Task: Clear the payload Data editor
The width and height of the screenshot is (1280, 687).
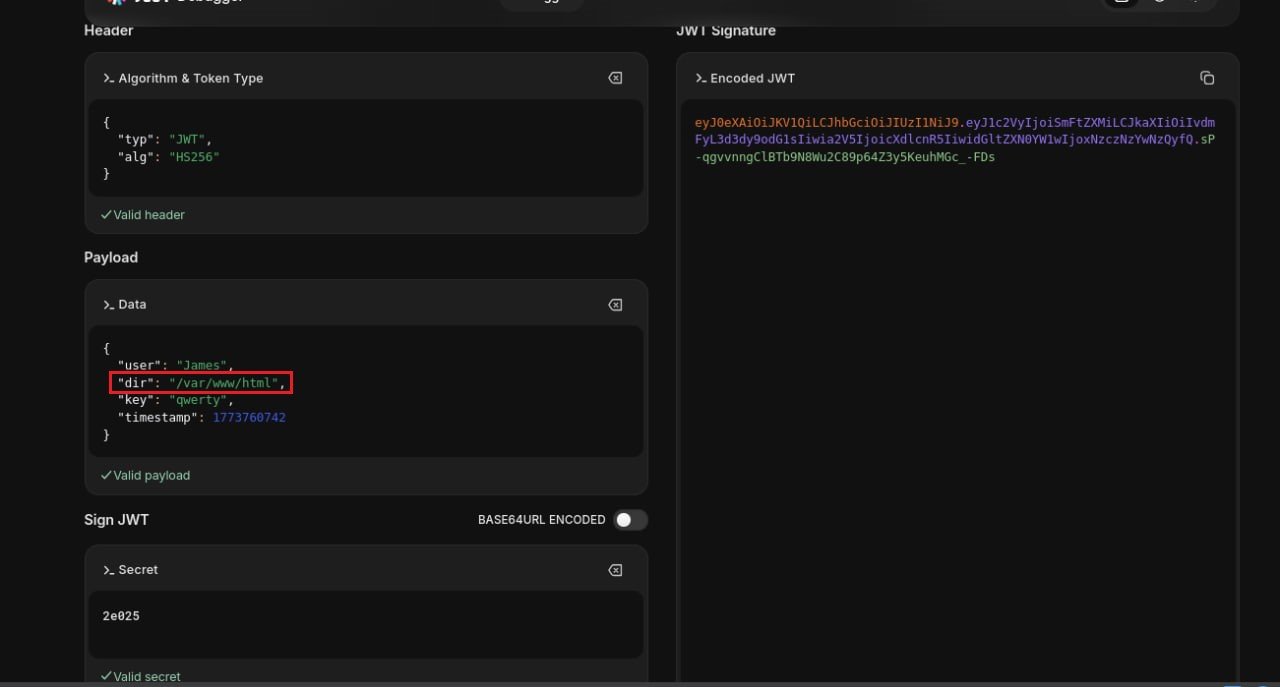Action: [615, 305]
